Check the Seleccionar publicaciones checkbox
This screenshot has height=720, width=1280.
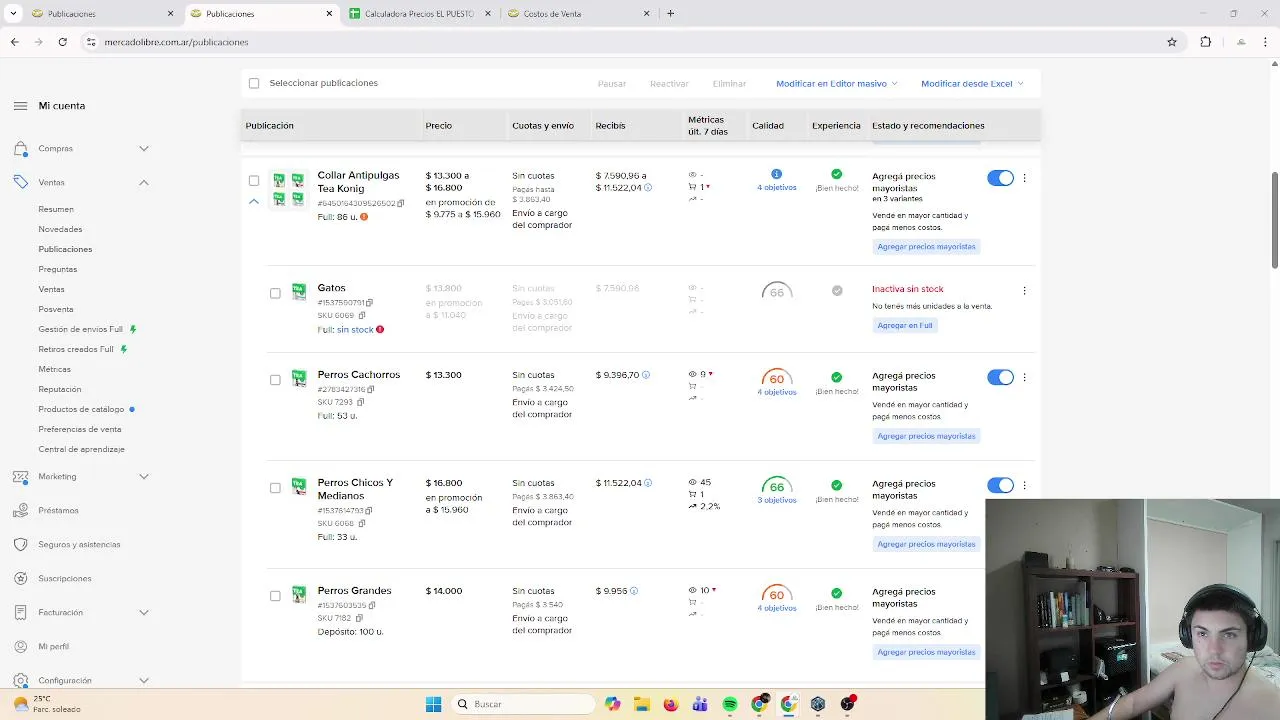click(254, 84)
